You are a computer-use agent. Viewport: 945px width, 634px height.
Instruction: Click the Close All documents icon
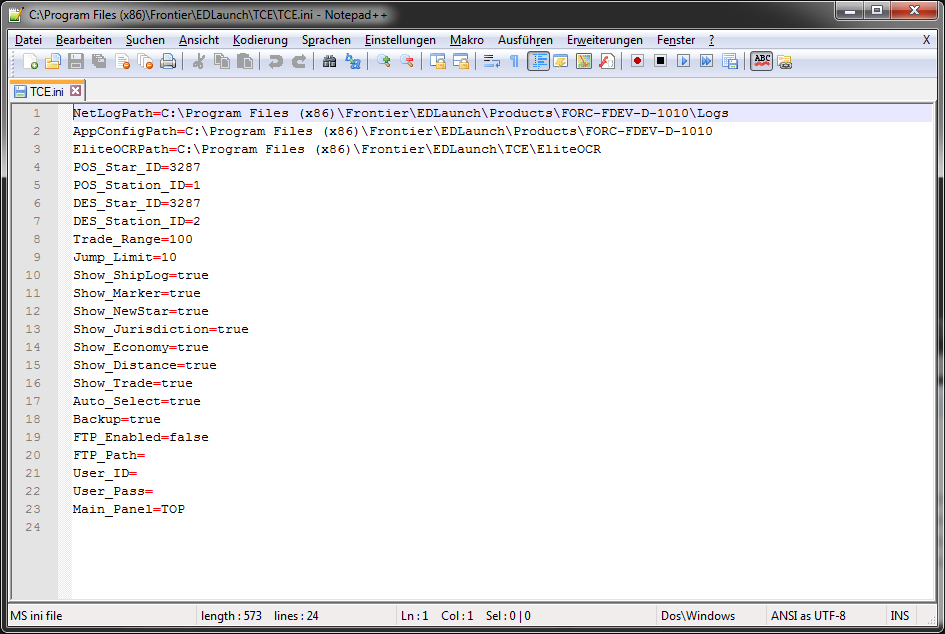click(145, 61)
